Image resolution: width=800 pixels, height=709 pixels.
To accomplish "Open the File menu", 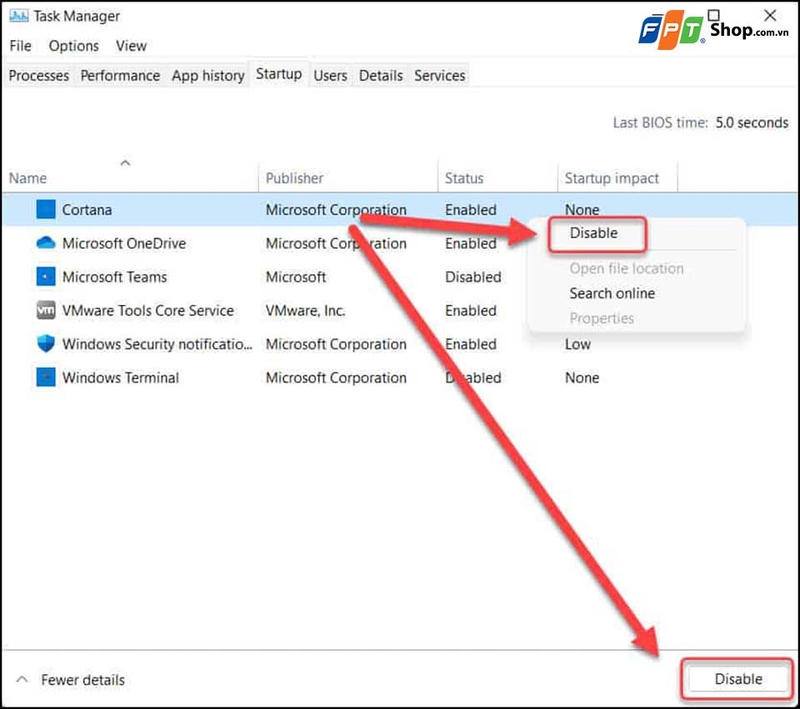I will tap(20, 46).
